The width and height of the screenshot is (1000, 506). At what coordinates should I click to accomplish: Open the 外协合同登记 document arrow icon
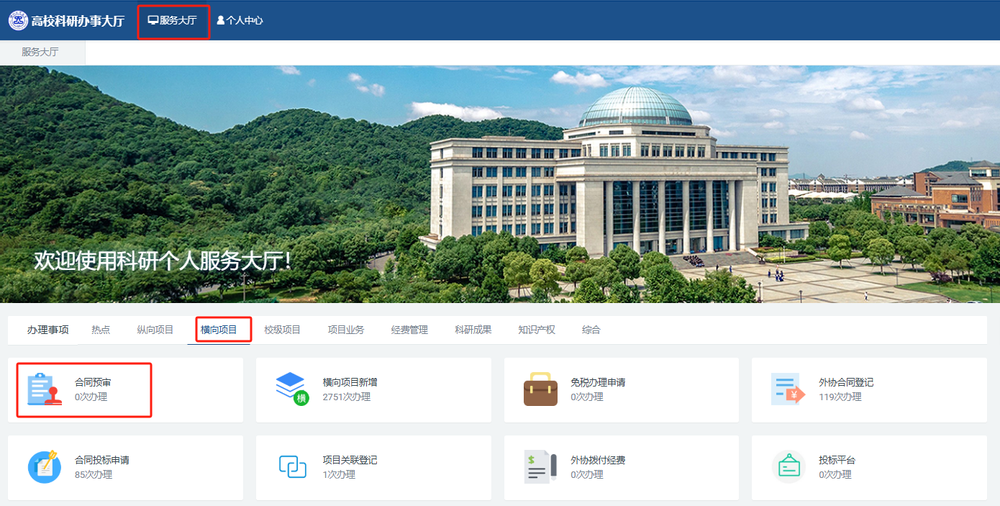tap(788, 389)
